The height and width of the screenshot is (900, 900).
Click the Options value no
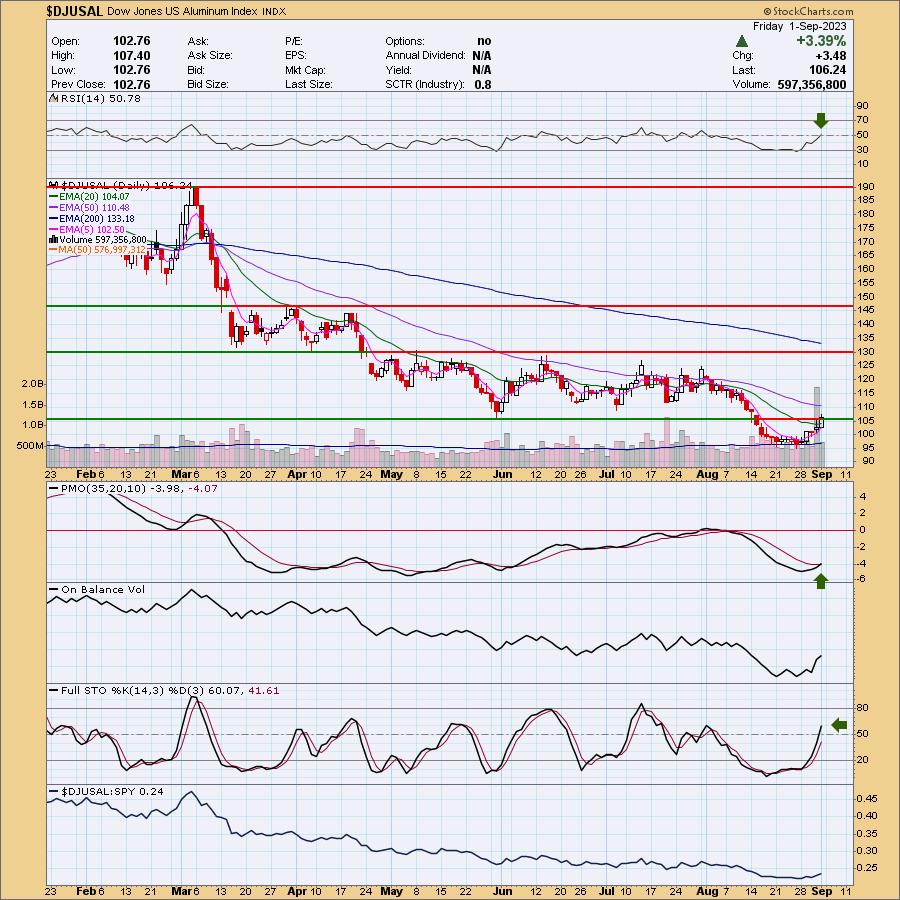click(484, 41)
